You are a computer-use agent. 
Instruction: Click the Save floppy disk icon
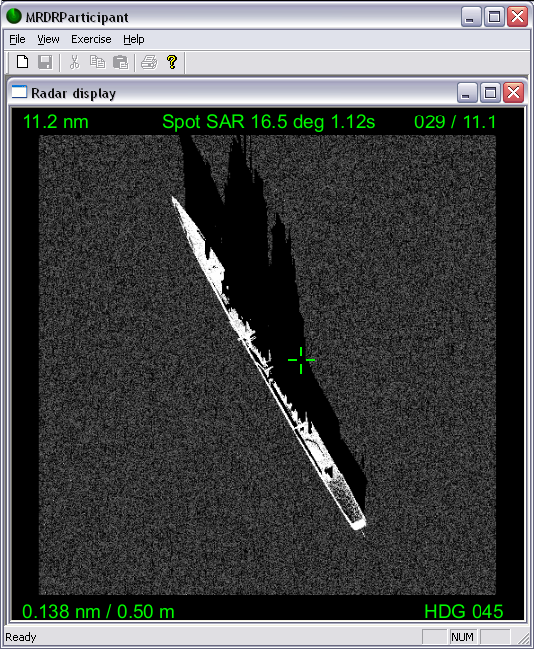(45, 62)
